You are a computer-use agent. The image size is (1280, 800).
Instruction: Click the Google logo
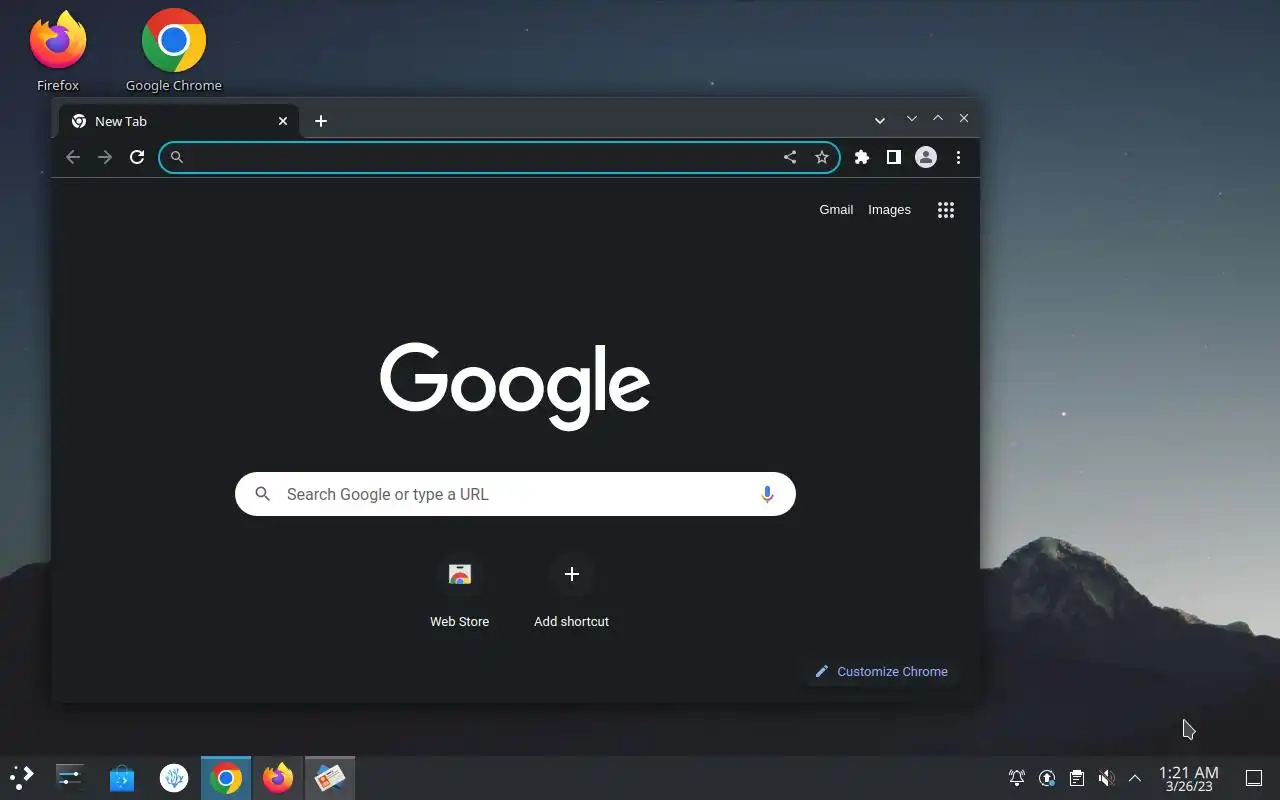click(515, 386)
